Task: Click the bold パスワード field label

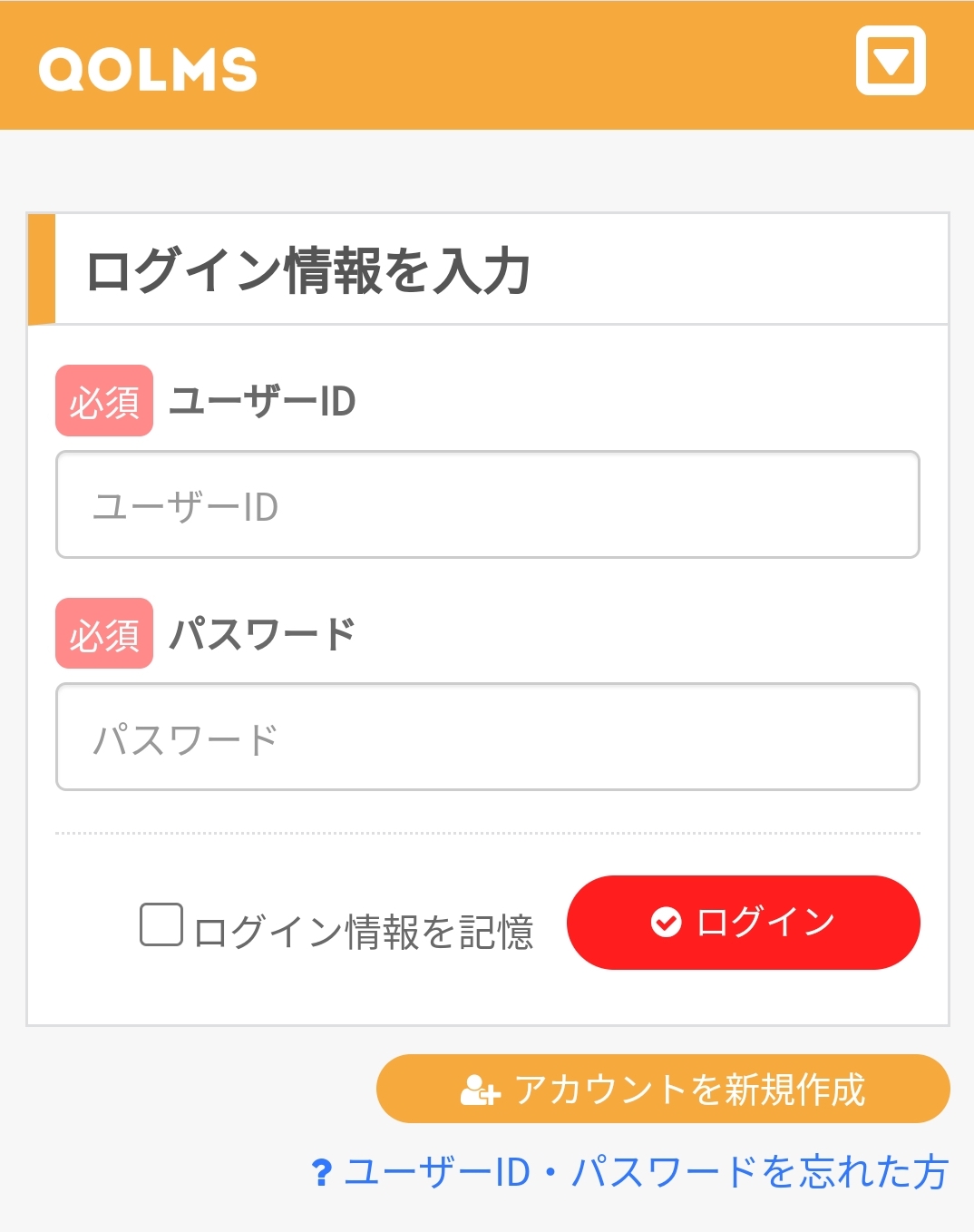Action: 262,633
